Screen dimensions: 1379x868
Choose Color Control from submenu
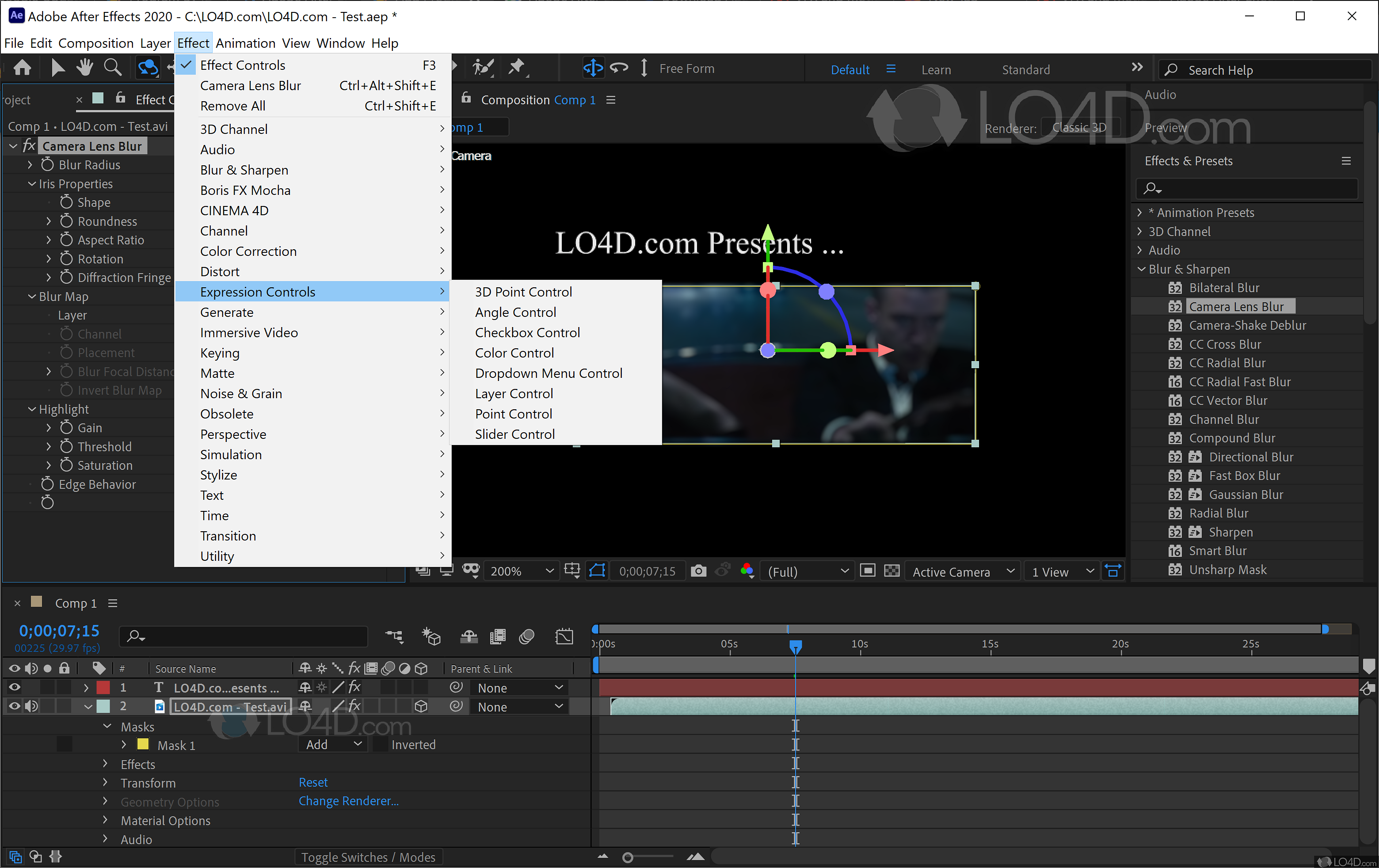coord(556,353)
